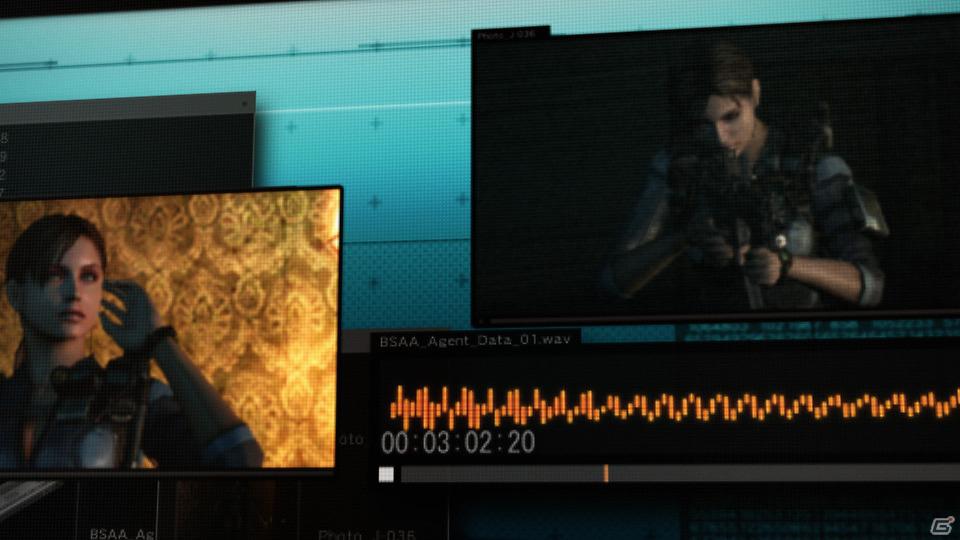Click the plus crosshair marker just above the wallpaper photo

tap(290, 127)
